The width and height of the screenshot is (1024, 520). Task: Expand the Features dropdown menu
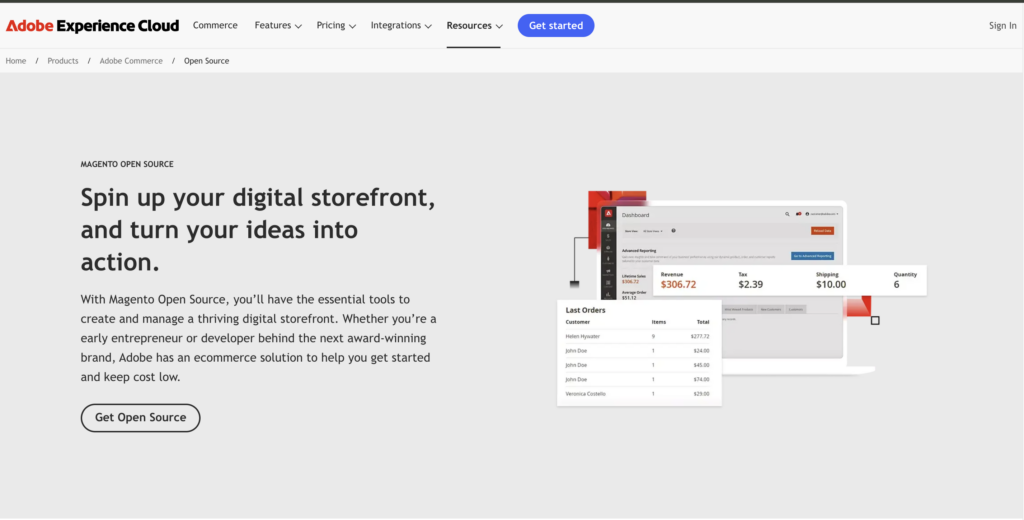[x=278, y=25]
